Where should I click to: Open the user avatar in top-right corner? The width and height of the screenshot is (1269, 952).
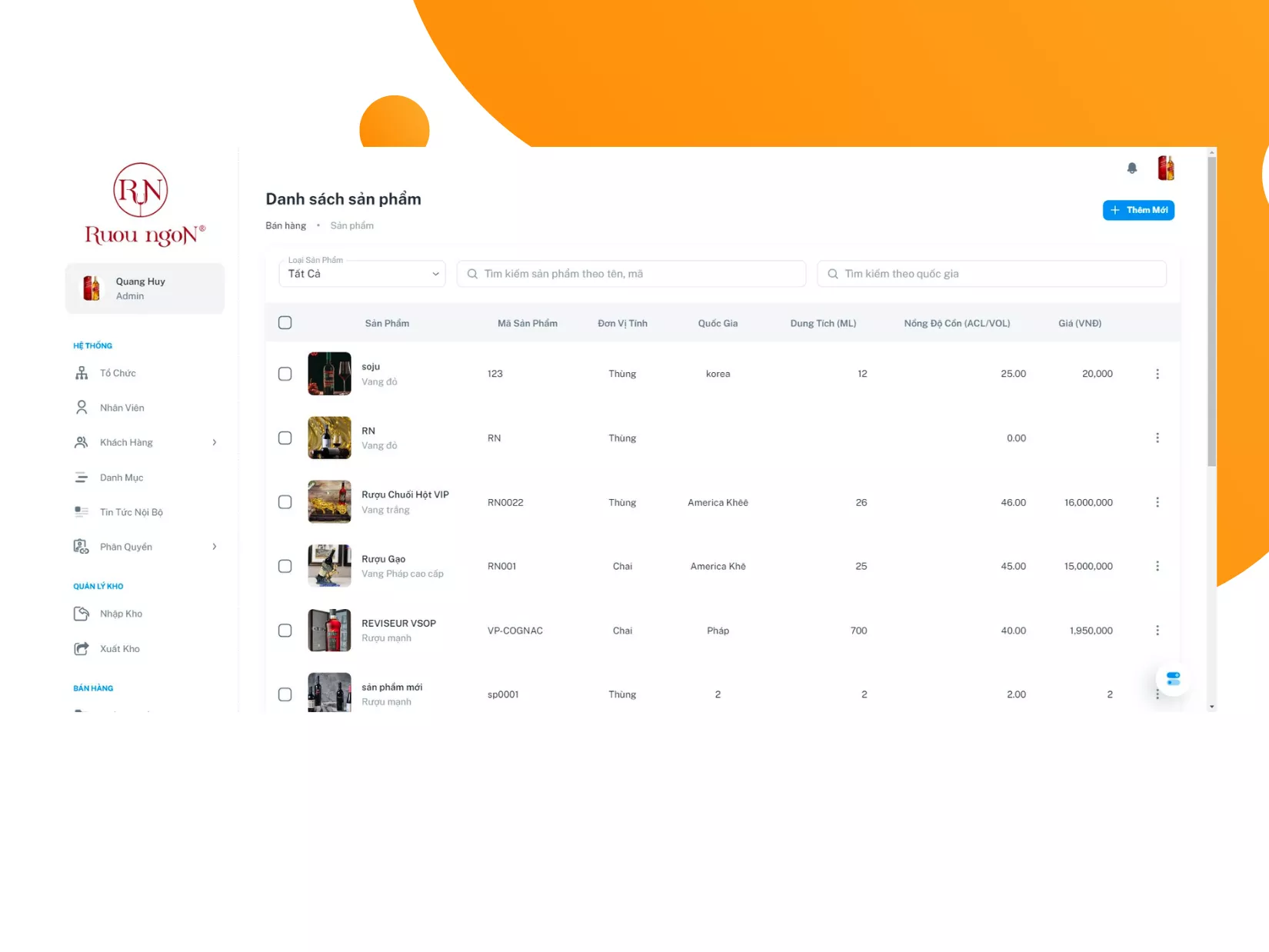tap(1165, 168)
